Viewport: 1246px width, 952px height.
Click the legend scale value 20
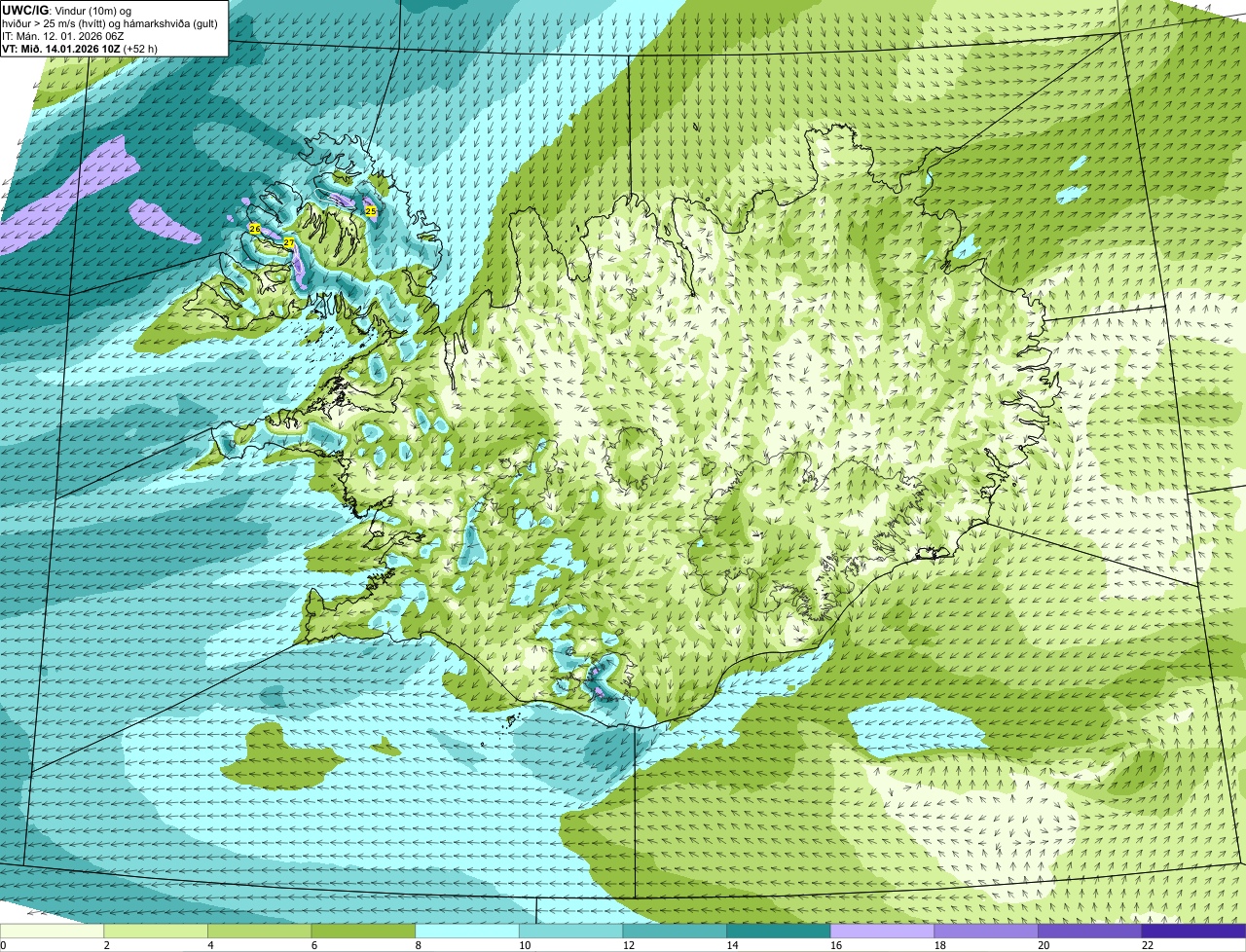pos(1044,945)
